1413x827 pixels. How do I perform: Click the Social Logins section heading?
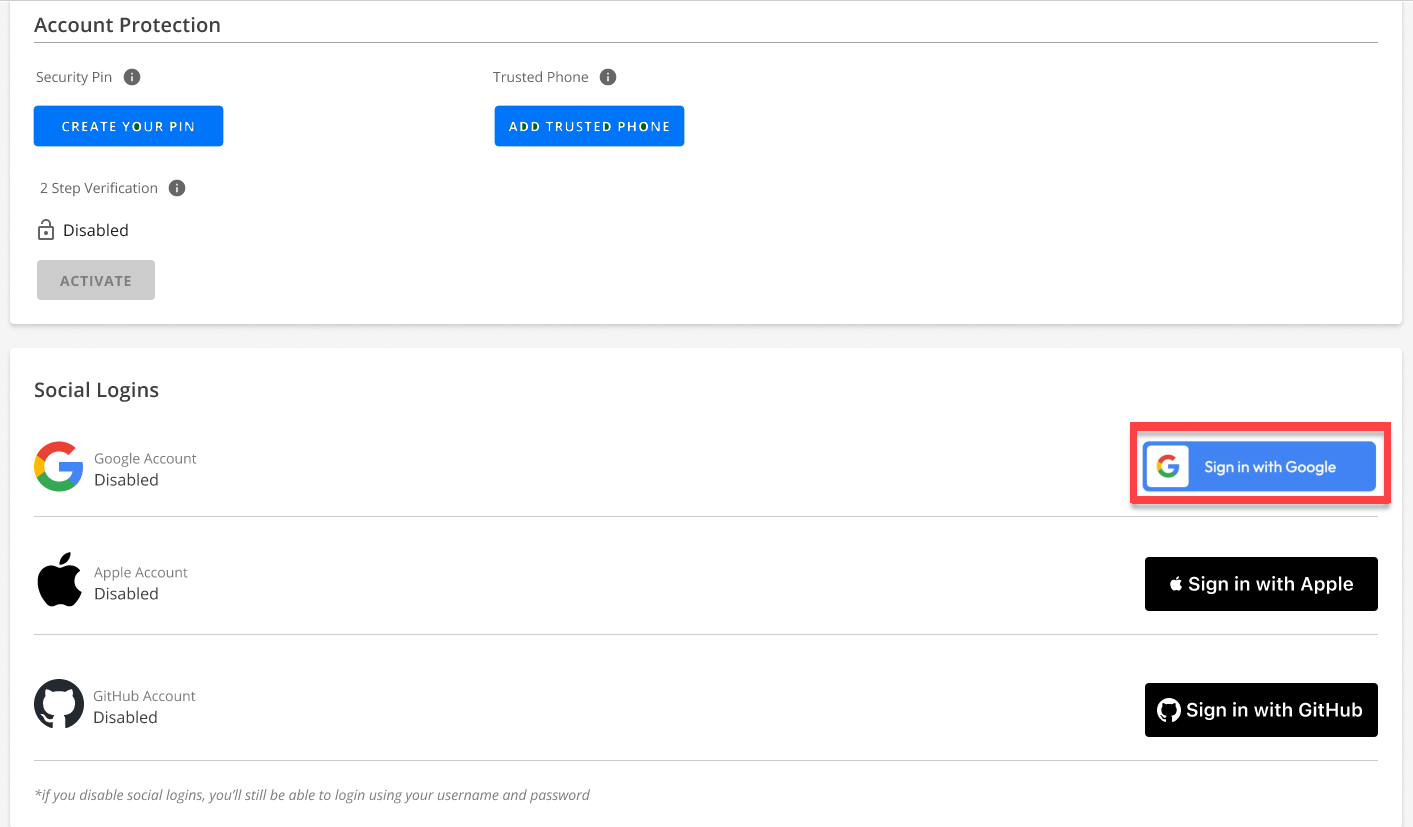click(96, 389)
